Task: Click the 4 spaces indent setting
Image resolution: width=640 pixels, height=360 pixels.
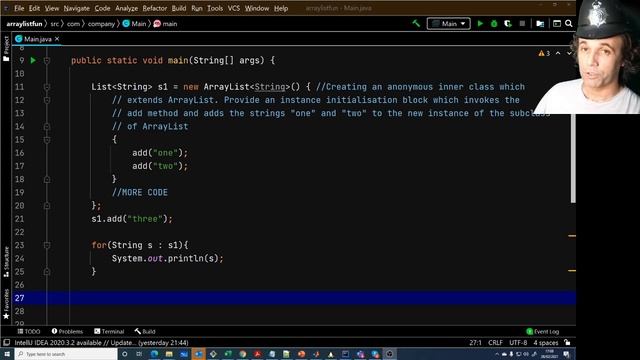Action: click(x=546, y=343)
